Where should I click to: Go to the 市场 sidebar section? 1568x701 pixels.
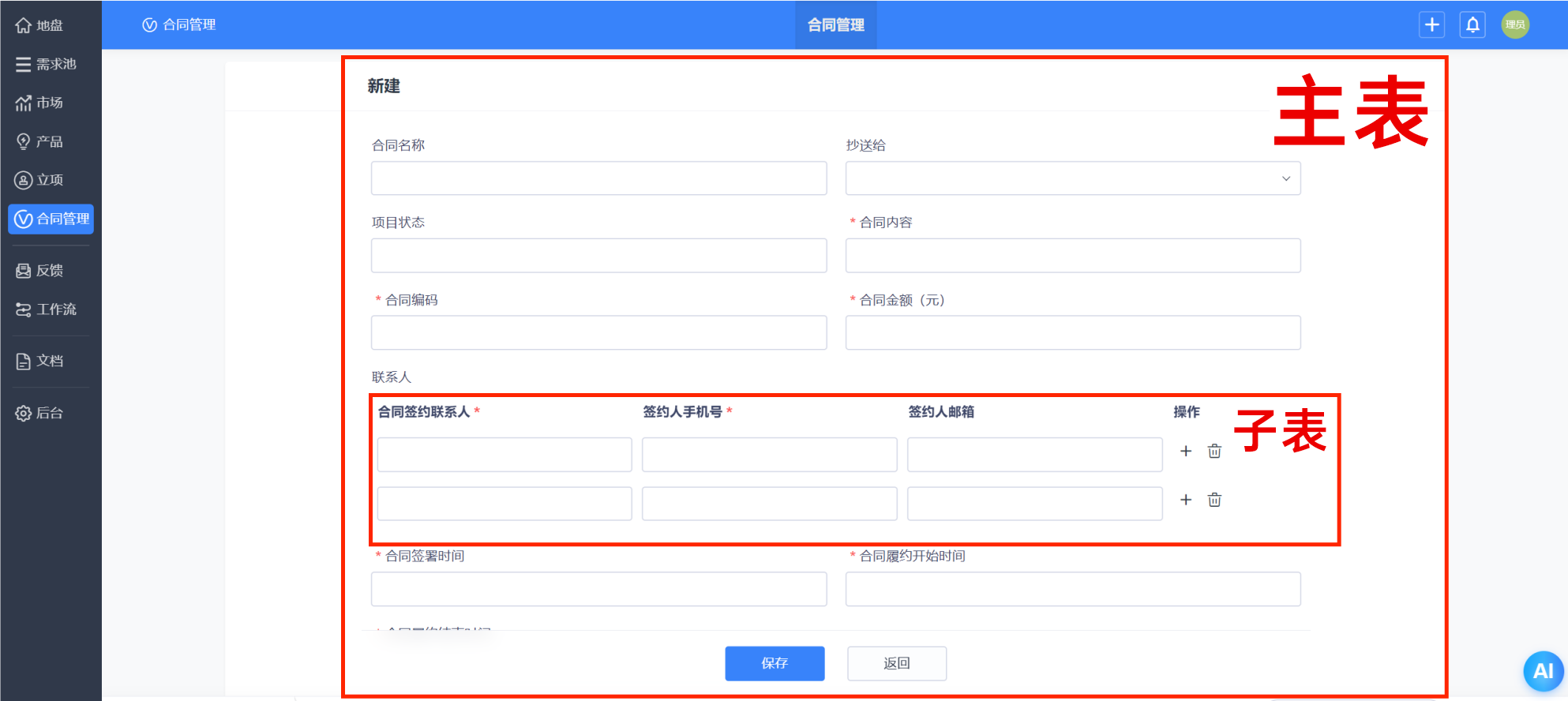tap(39, 103)
